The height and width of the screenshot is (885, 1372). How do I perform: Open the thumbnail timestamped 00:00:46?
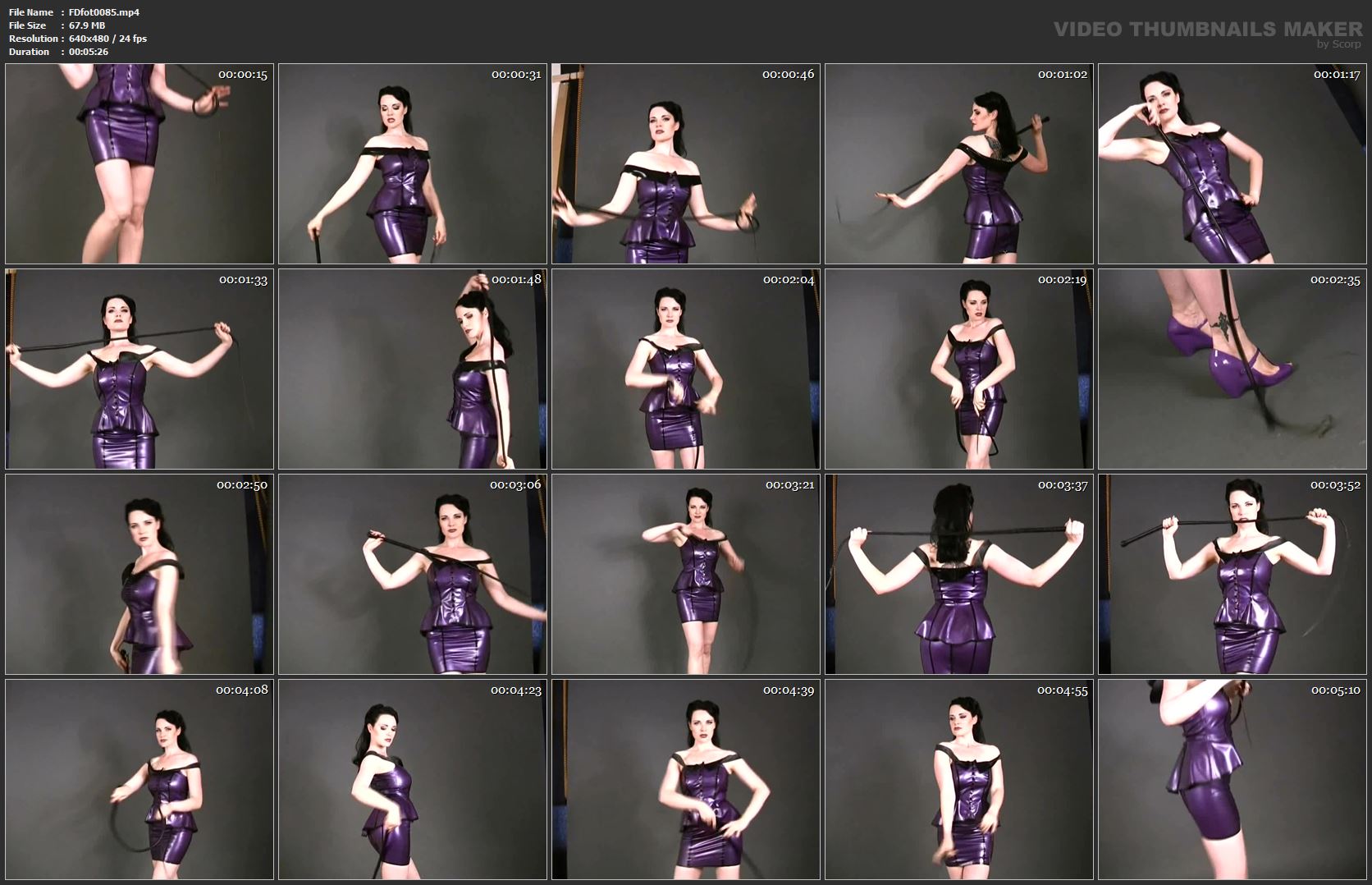tap(686, 163)
